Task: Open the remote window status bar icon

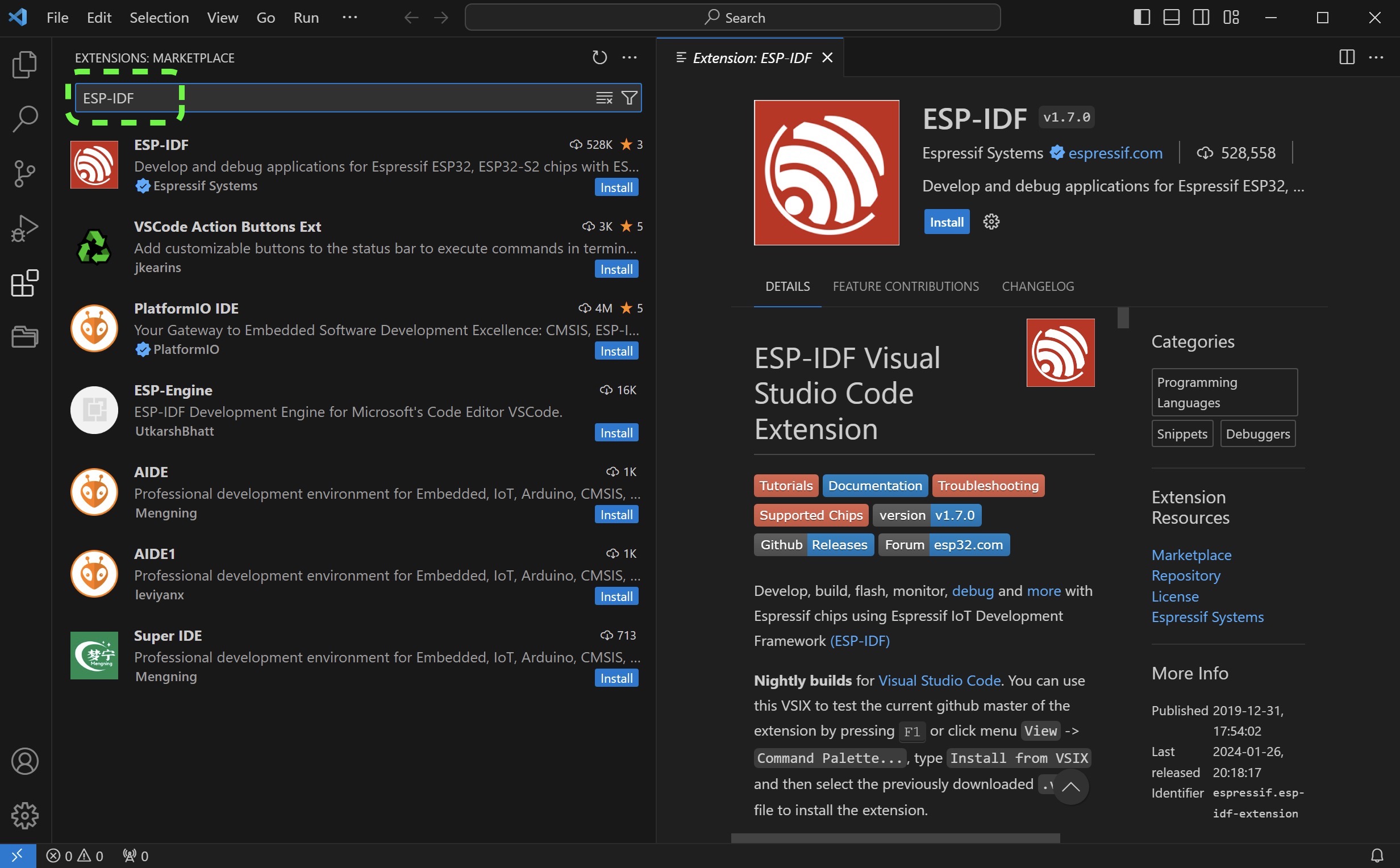Action: (x=18, y=856)
